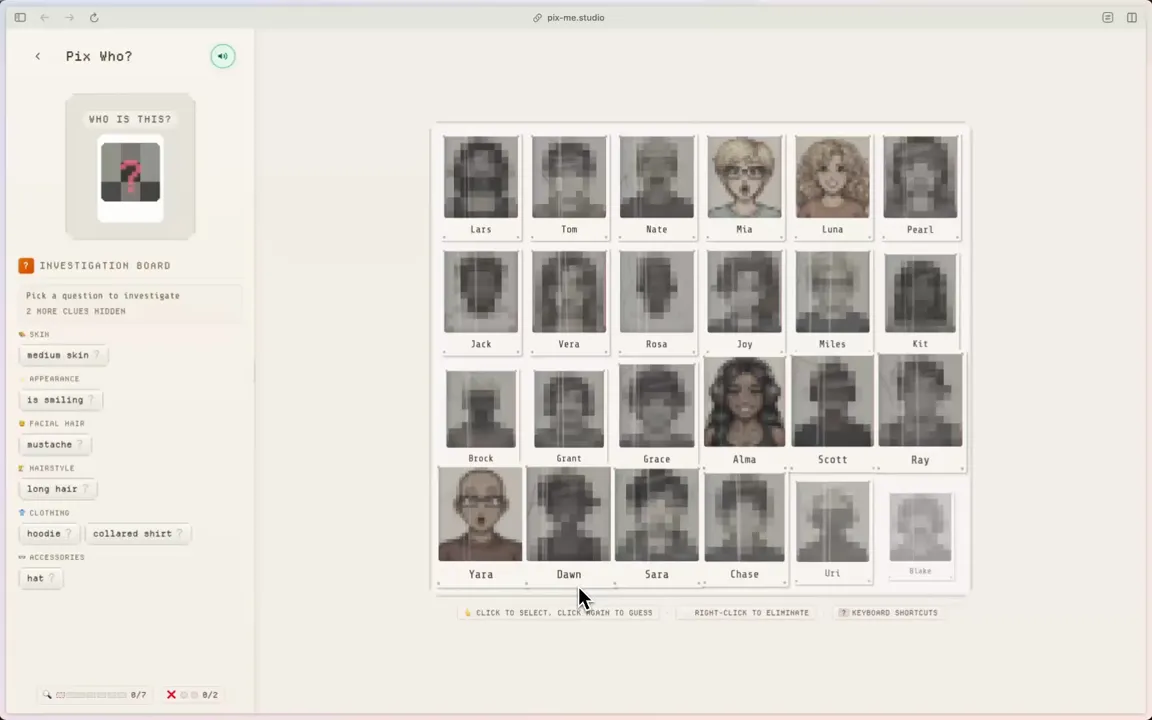Click the orange question mark Investigation Board icon
Screen dimensions: 1152x720
click(x=26, y=265)
